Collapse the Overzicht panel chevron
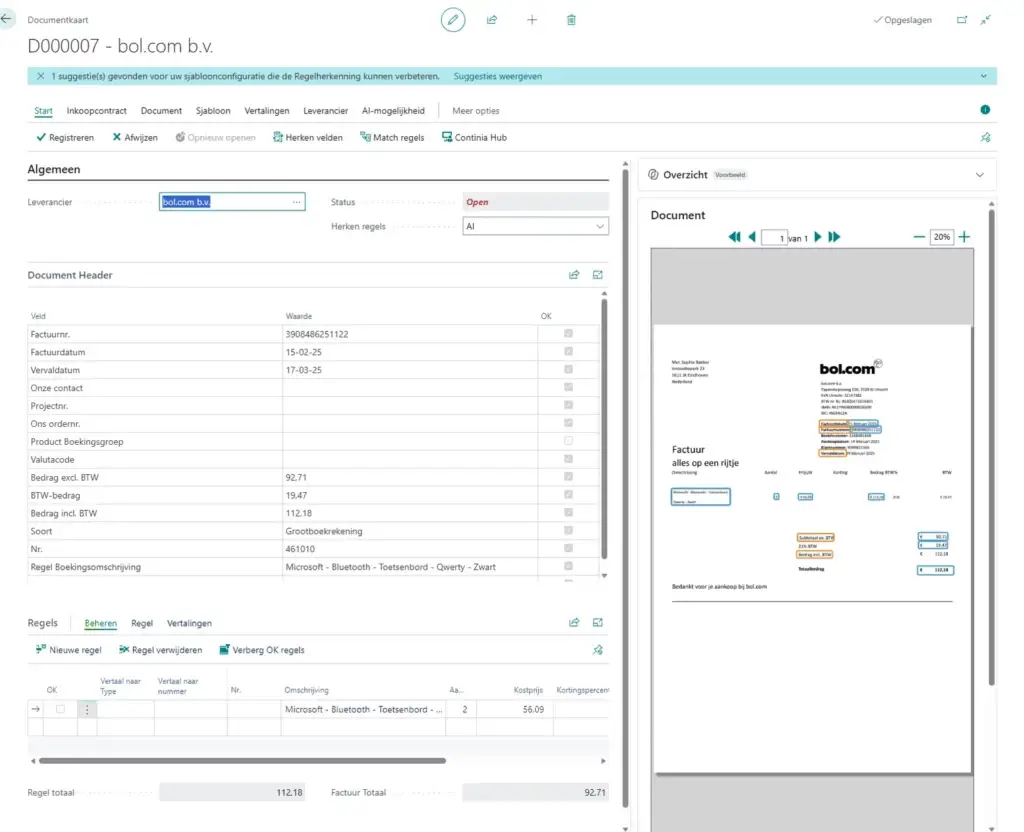The width and height of the screenshot is (1024, 832). 980,175
